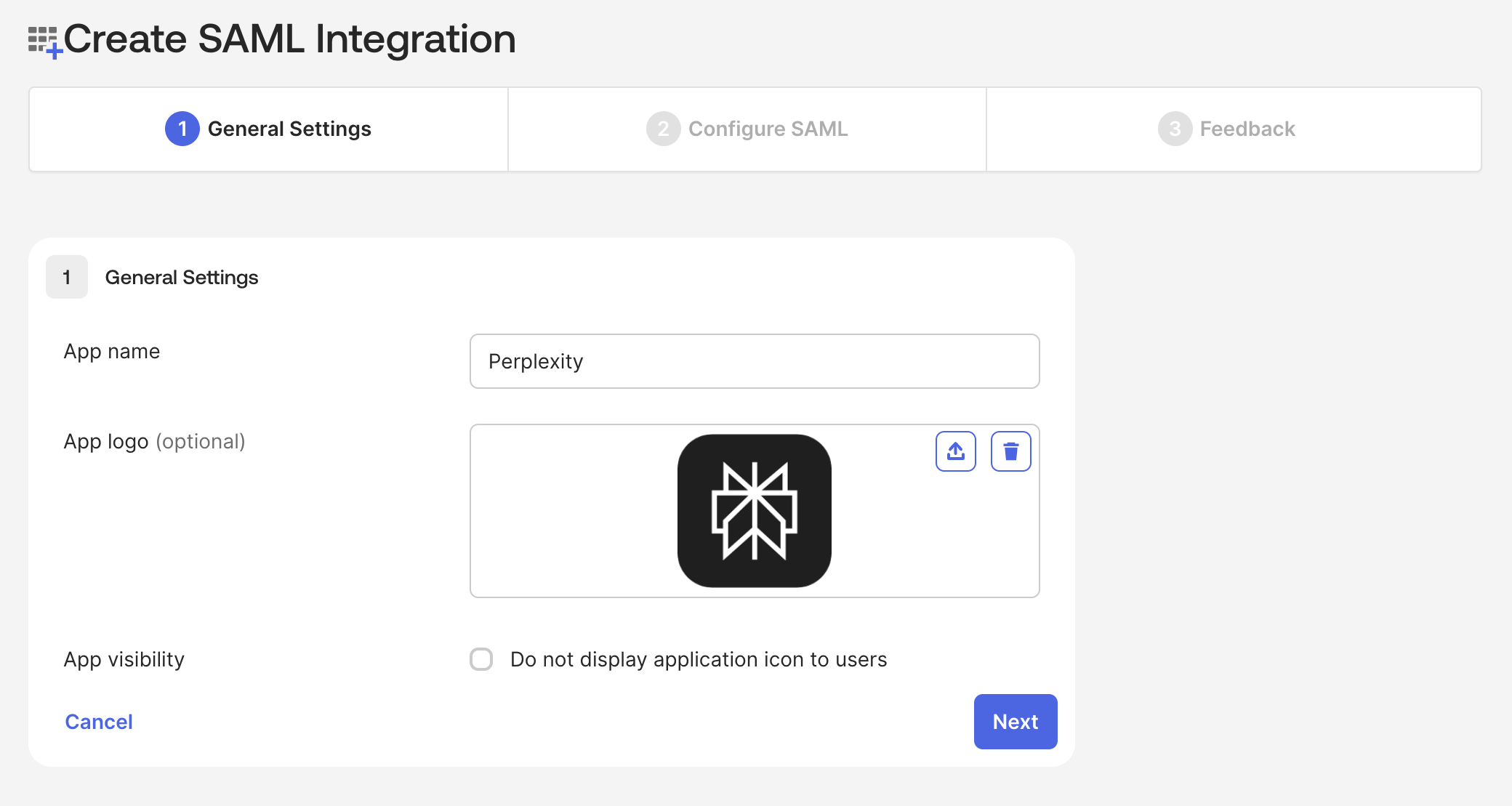Click the General Settings section heading
Screen dimensions: 1512x806
click(182, 278)
